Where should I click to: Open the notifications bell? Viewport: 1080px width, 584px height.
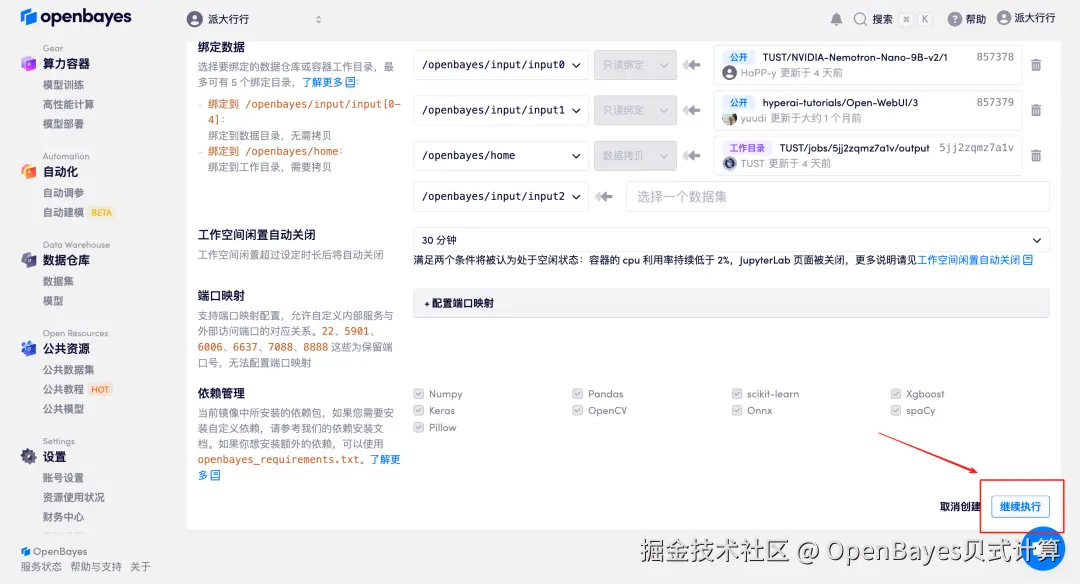(836, 19)
